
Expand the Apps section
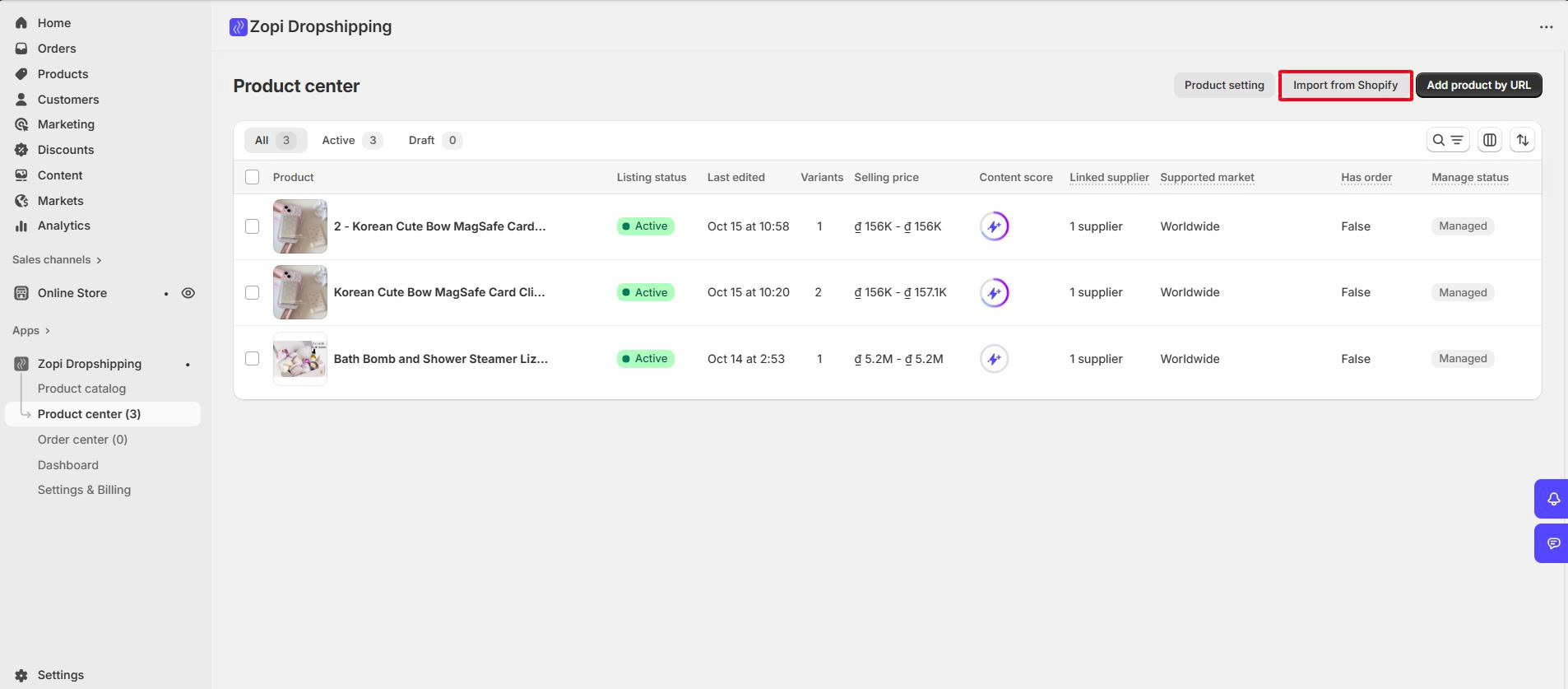(31, 330)
